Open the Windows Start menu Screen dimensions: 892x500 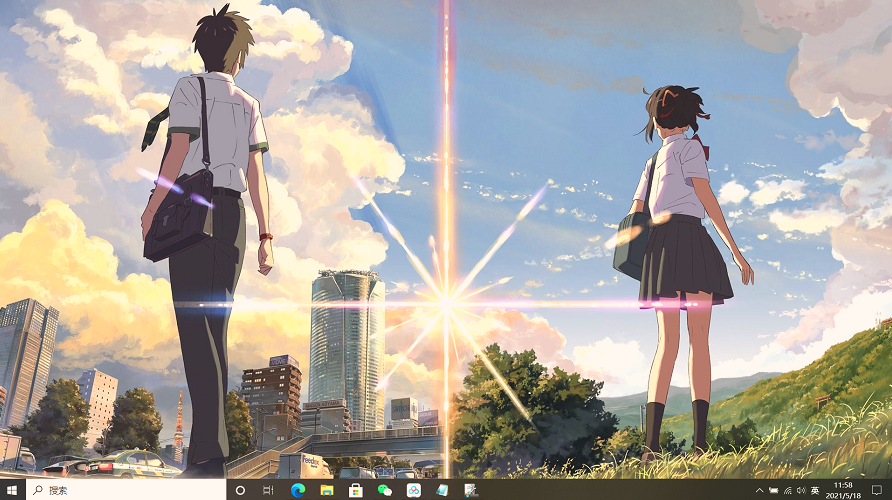click(13, 490)
